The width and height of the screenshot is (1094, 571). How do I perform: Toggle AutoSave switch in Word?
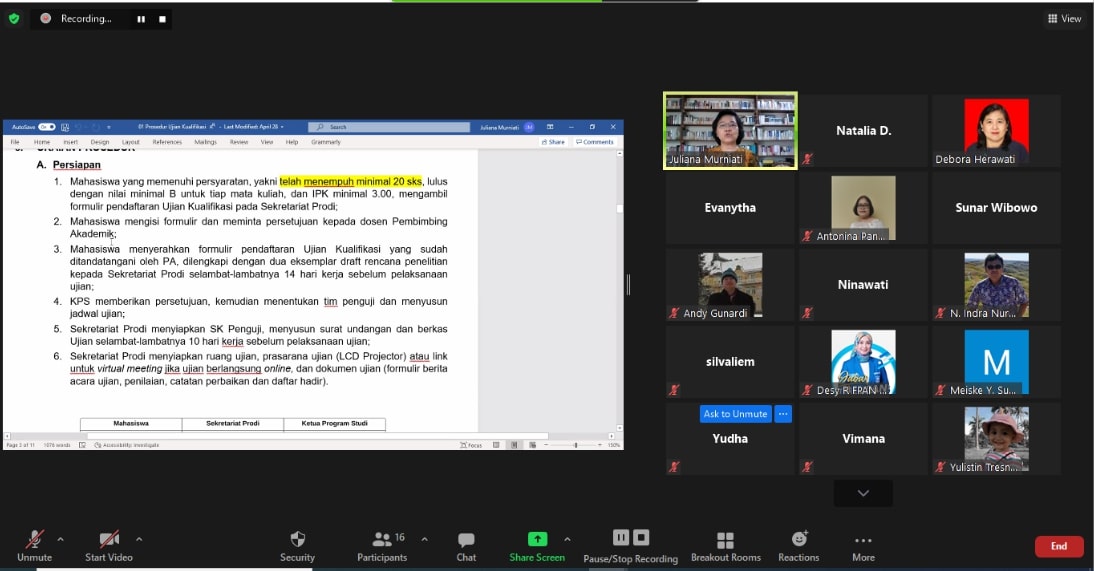click(47, 127)
